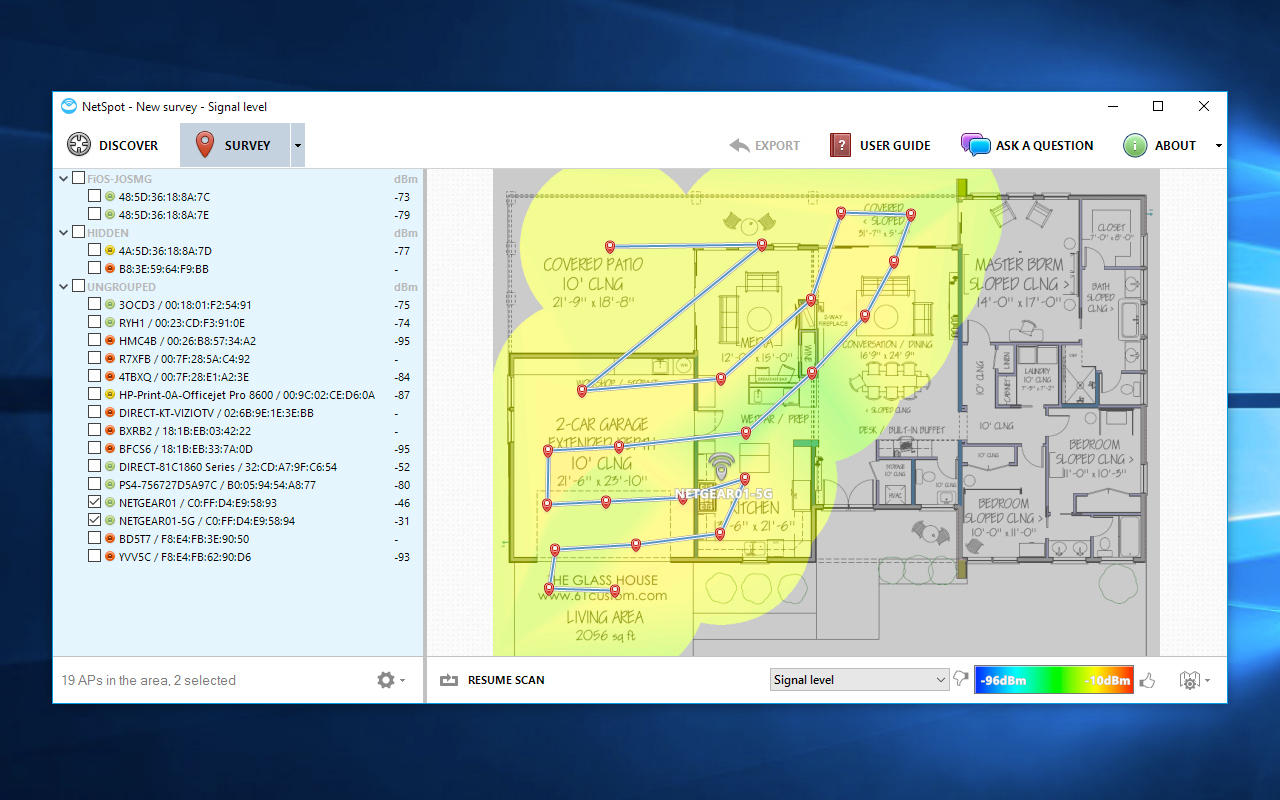Viewport: 1280px width, 800px height.
Task: Click the green middle of the signal scale
Action: (x=1054, y=680)
